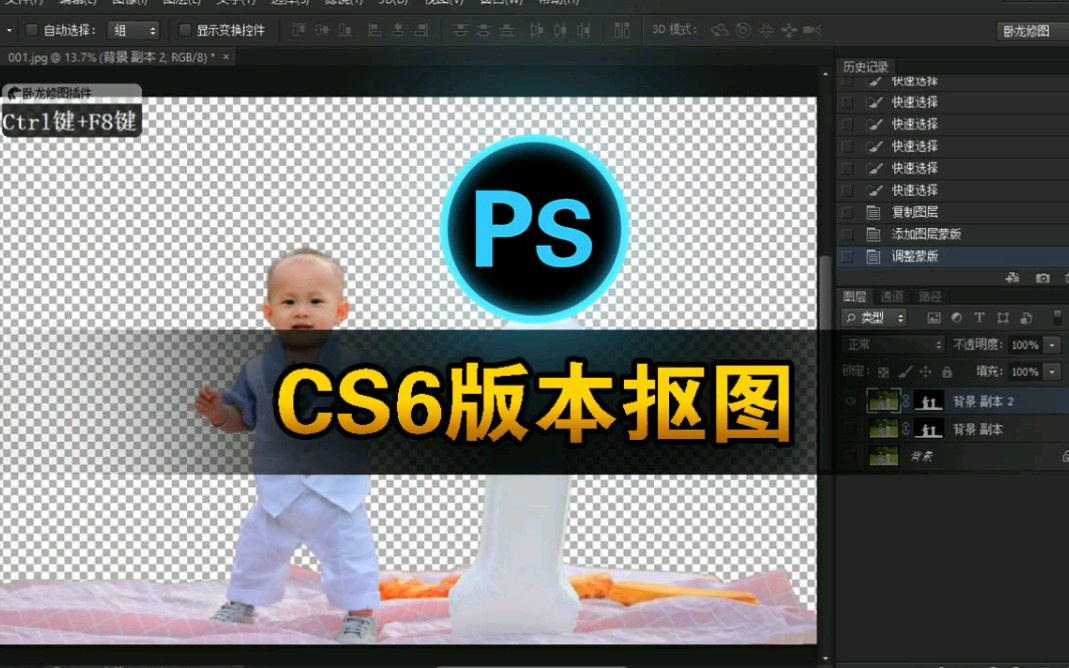Create new document from current history state
The height and width of the screenshot is (668, 1069).
click(1012, 277)
